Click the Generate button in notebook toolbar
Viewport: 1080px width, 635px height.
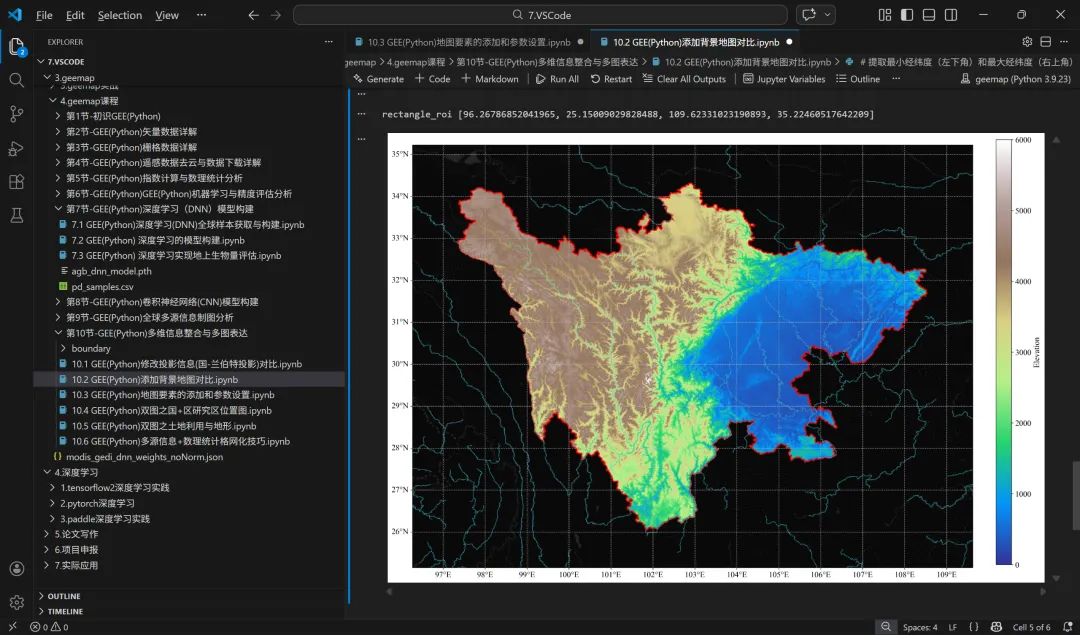pos(378,79)
